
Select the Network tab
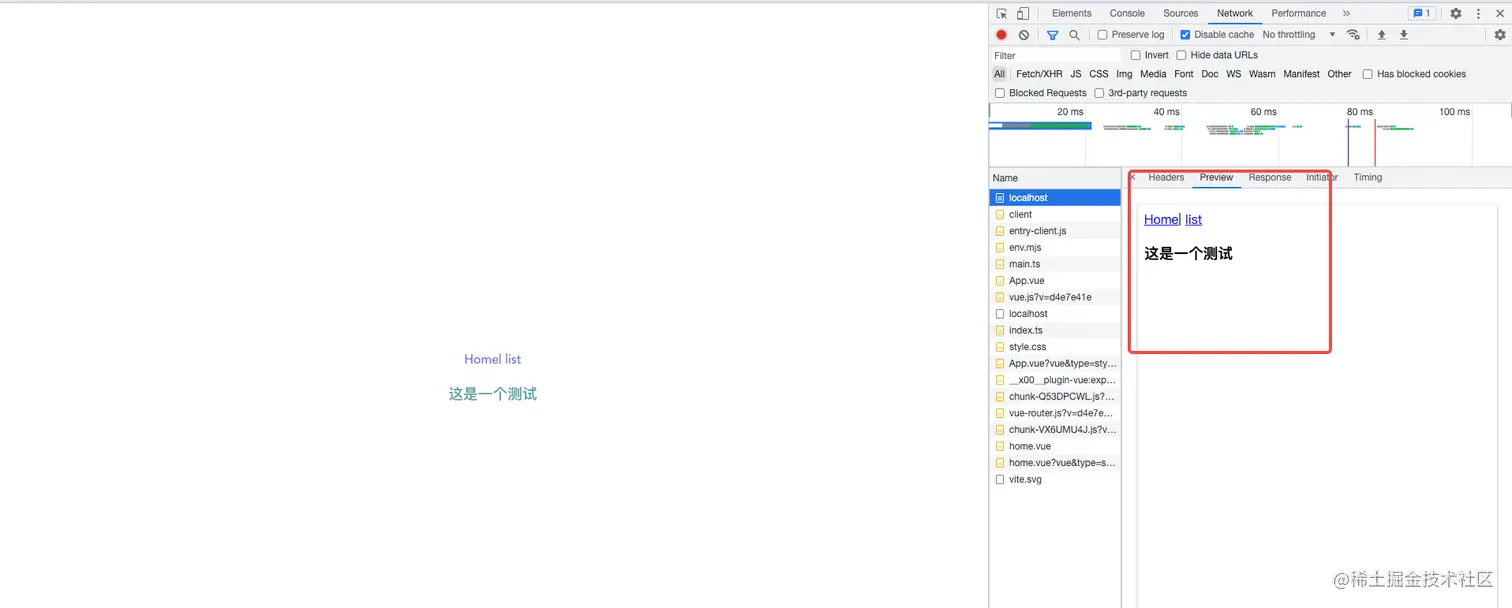coord(1235,13)
